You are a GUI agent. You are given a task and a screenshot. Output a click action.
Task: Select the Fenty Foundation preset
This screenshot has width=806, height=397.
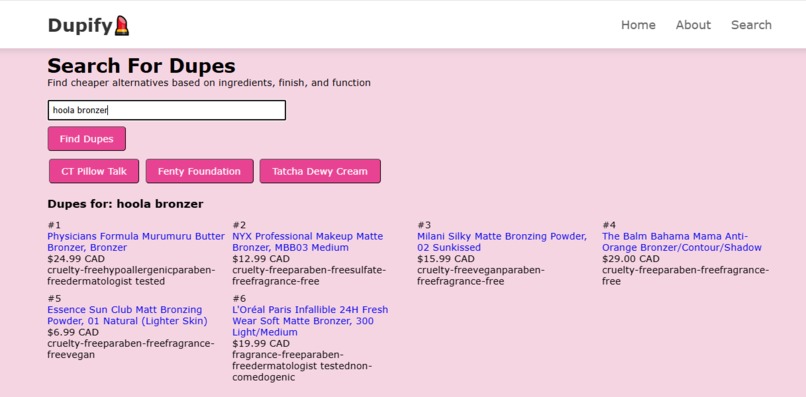[199, 171]
